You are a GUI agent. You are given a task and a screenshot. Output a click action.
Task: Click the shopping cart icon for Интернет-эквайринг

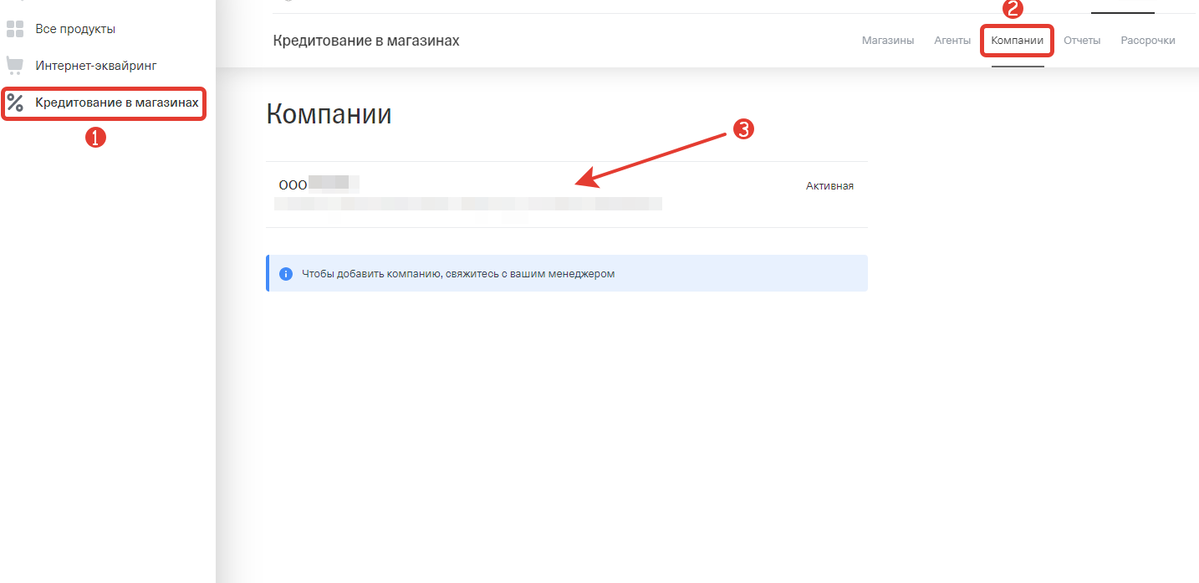pos(15,66)
